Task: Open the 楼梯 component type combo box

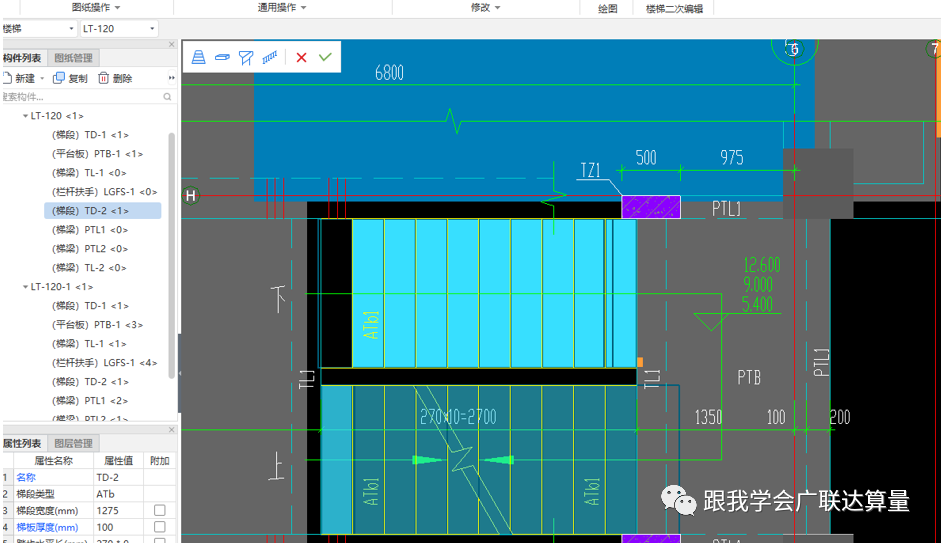Action: pos(39,28)
